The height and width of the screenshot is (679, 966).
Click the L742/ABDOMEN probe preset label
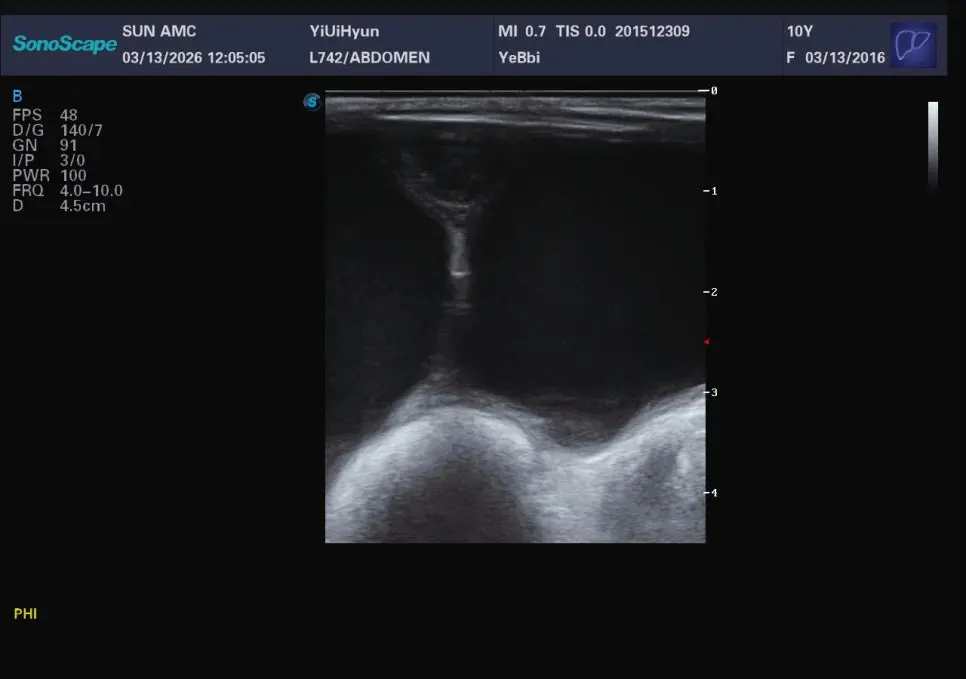click(x=370, y=57)
